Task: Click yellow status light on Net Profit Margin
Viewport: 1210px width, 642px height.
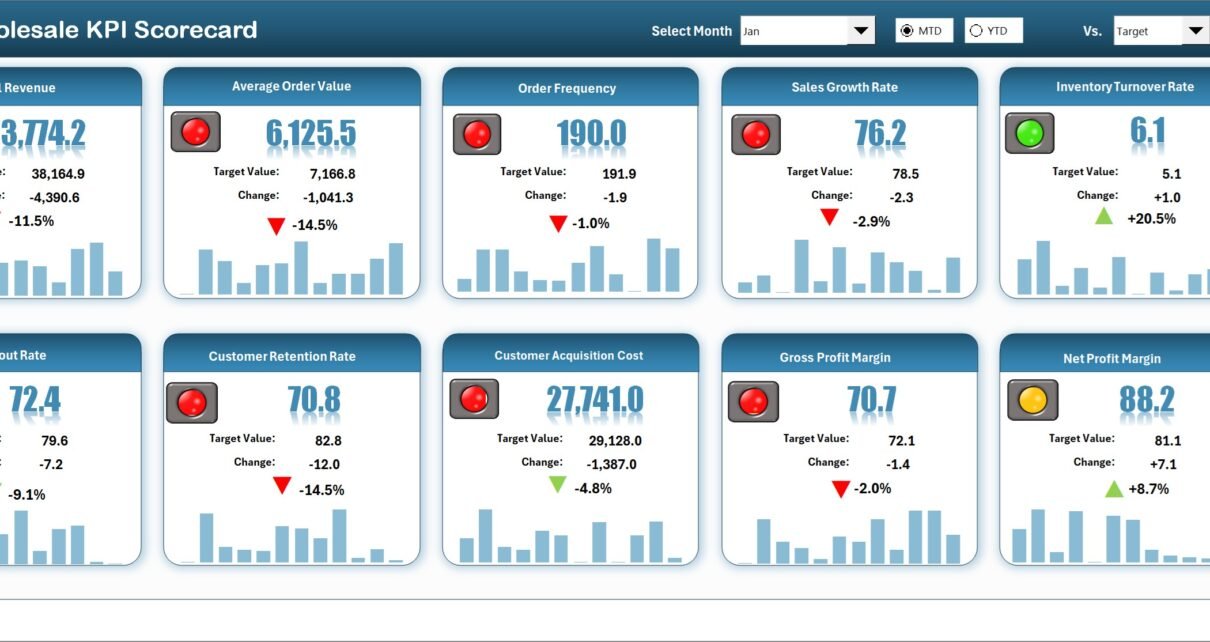Action: 1032,400
